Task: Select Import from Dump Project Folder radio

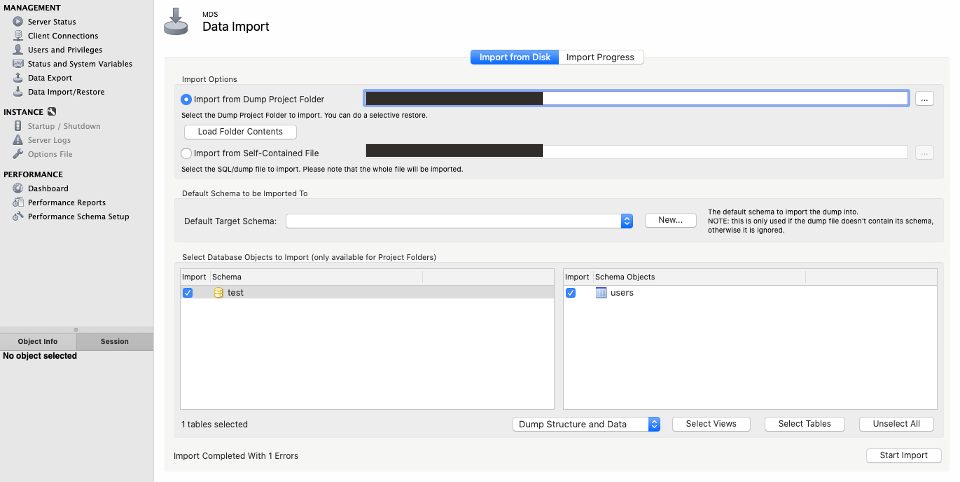Action: pos(187,99)
